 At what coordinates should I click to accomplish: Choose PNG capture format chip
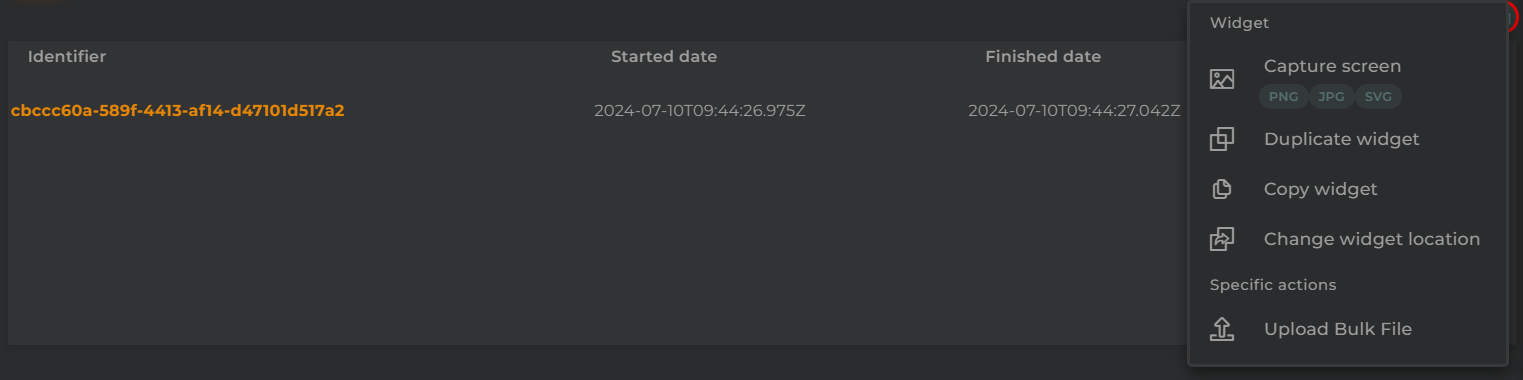pyautogui.click(x=1283, y=97)
